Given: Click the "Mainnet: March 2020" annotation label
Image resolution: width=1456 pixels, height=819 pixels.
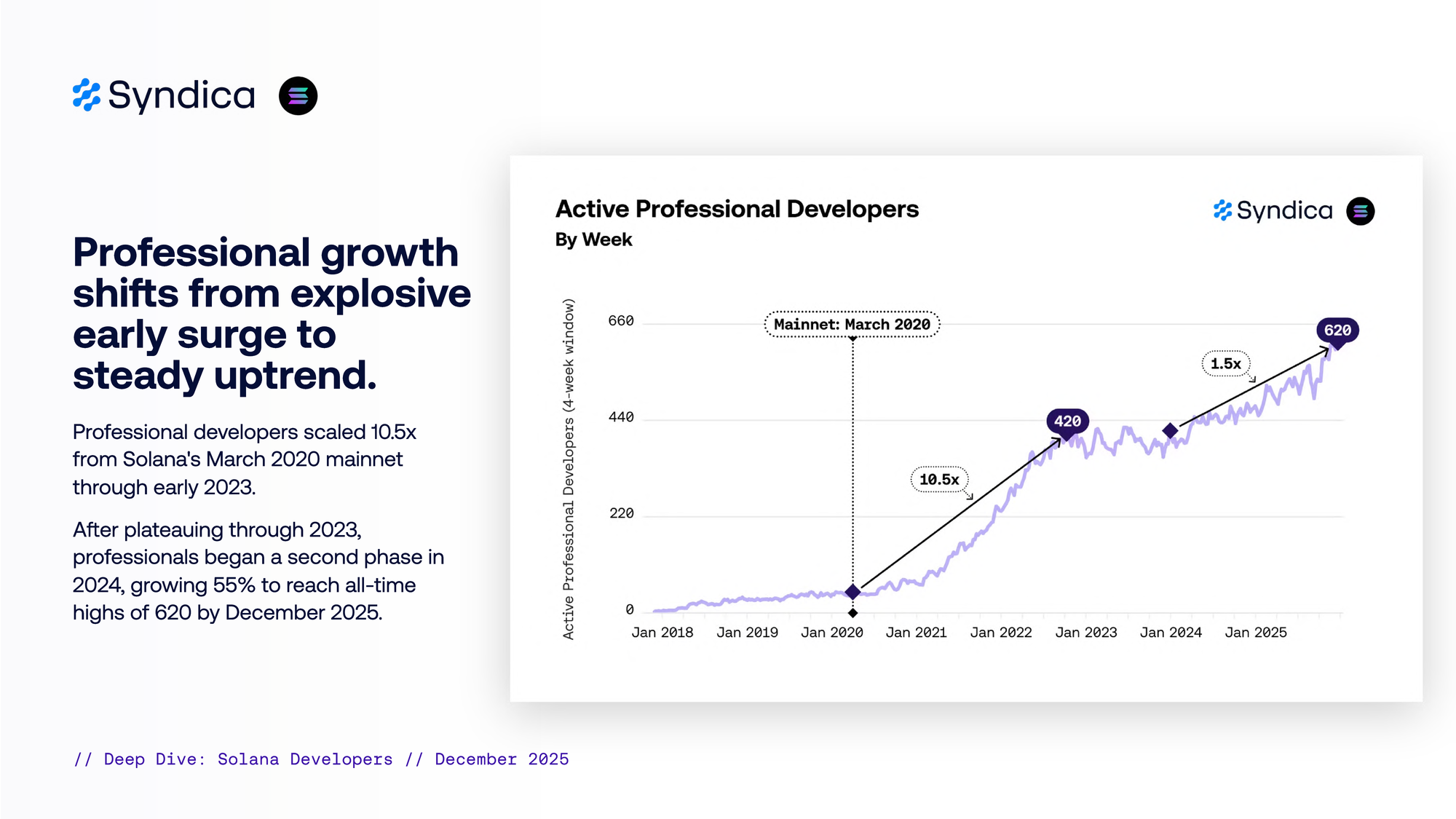Looking at the screenshot, I should click(x=852, y=324).
